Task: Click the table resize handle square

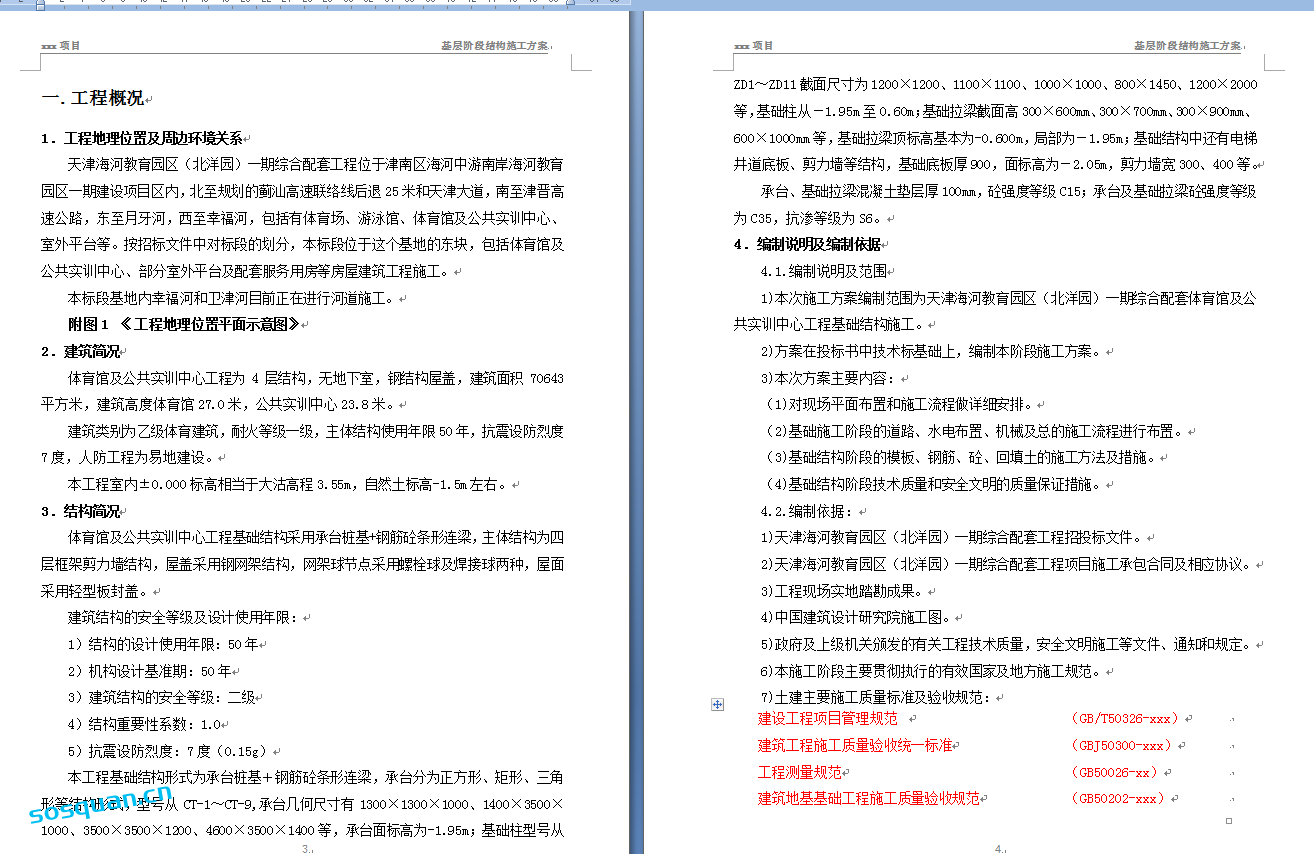Action: coord(1229,821)
